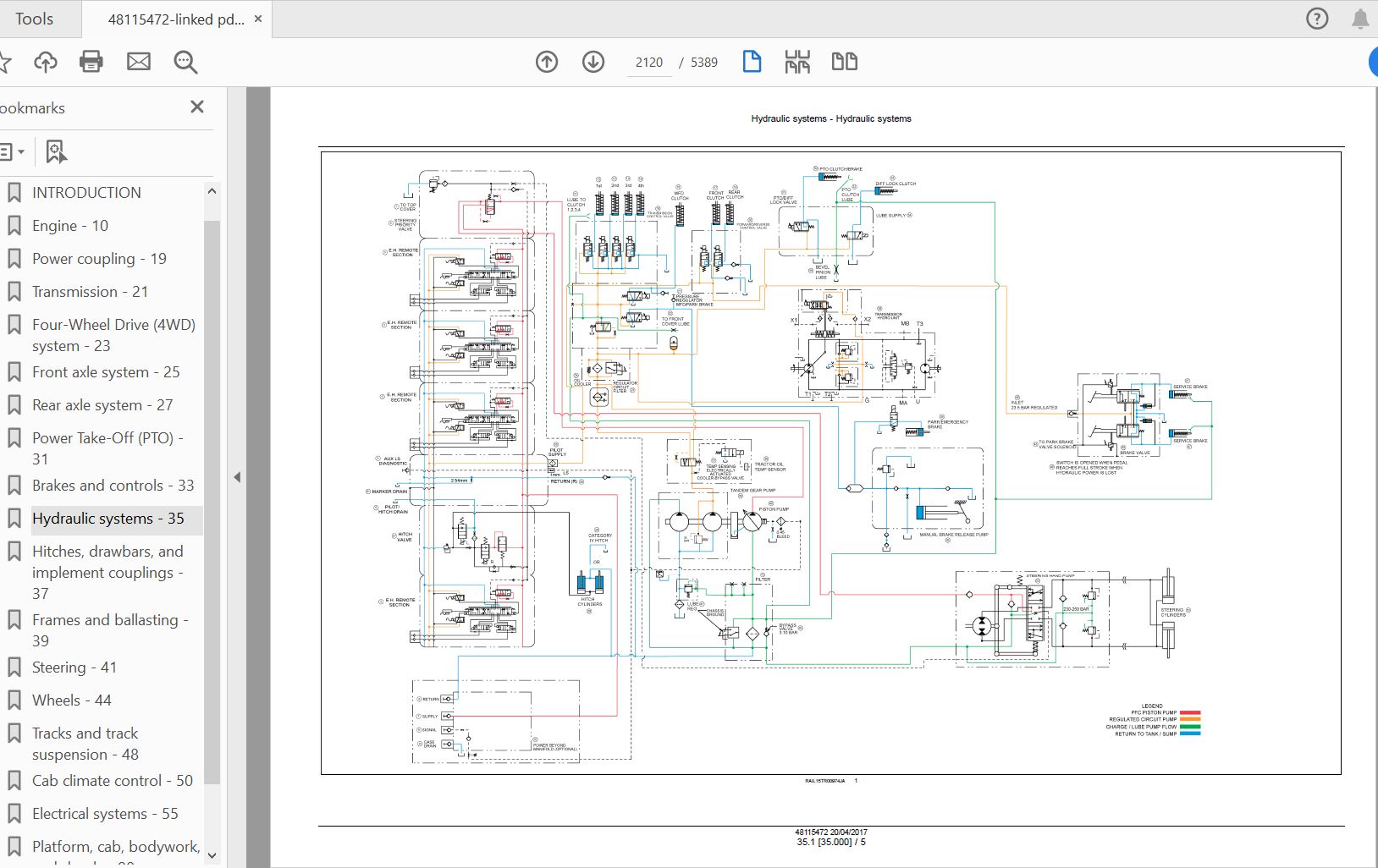This screenshot has height=868, width=1378.
Task: Go to previous page arrow
Action: [547, 62]
